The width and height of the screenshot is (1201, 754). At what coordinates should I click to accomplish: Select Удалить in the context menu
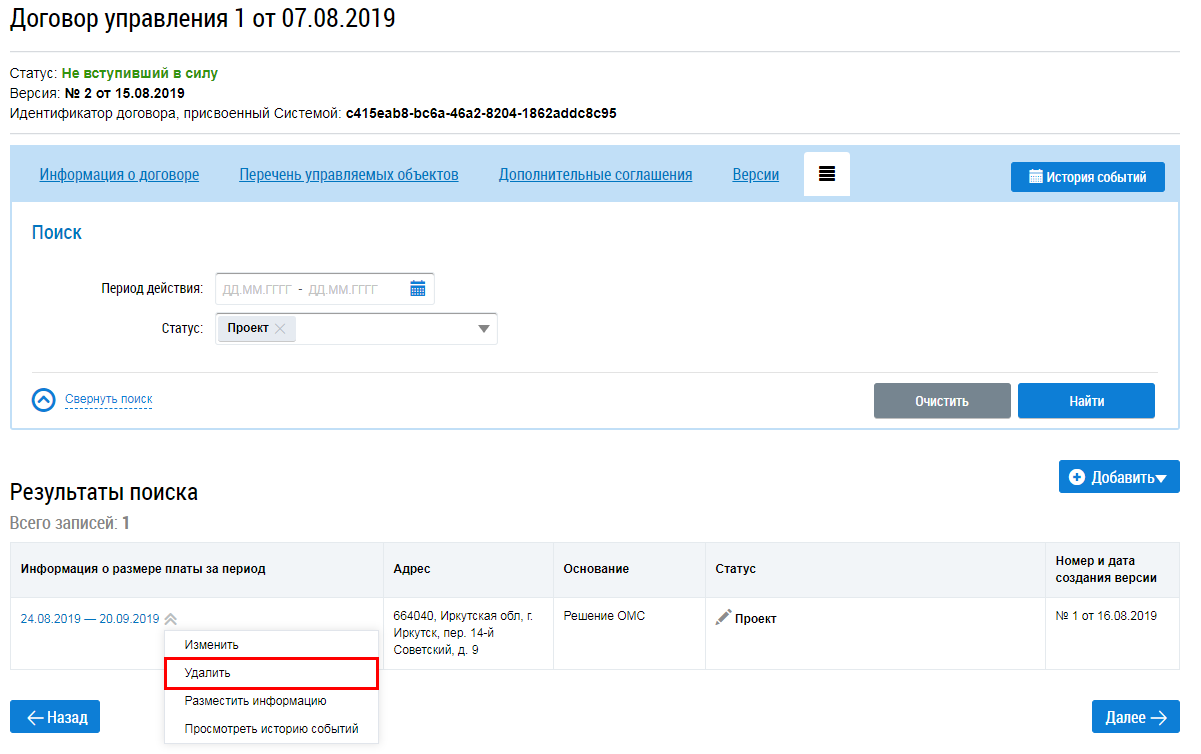[272, 673]
